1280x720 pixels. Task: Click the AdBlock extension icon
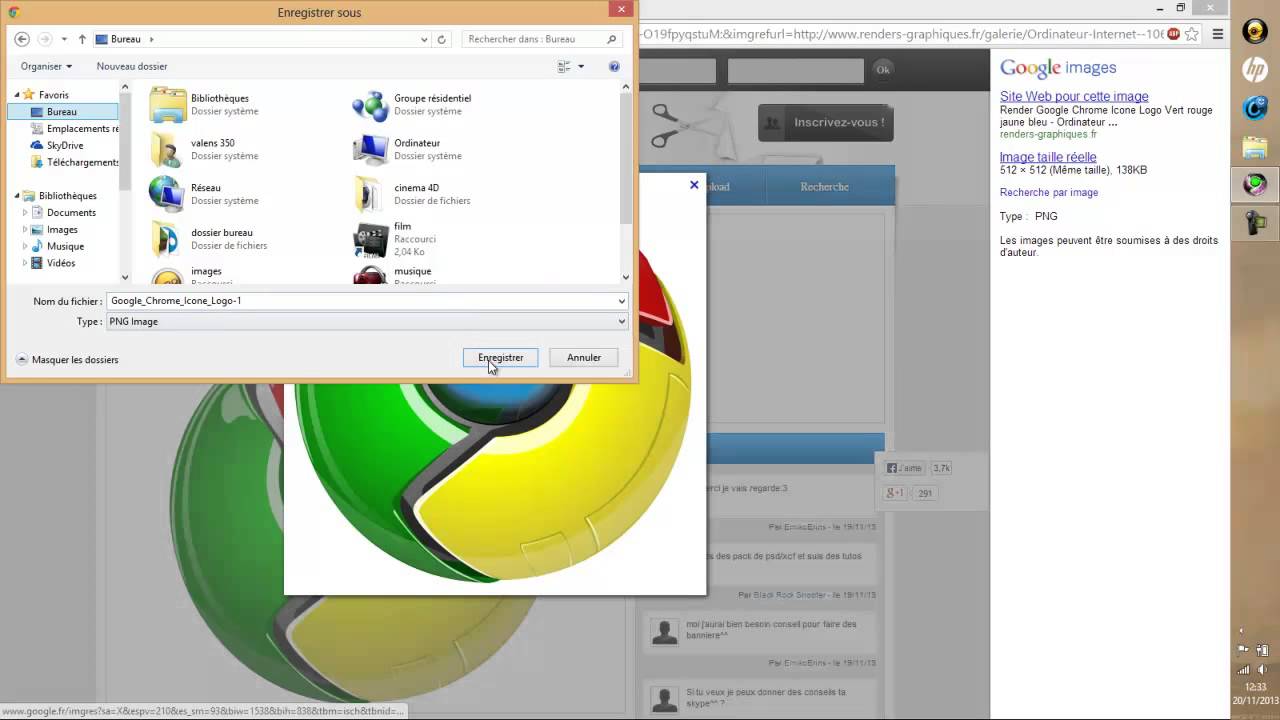pos(1173,33)
